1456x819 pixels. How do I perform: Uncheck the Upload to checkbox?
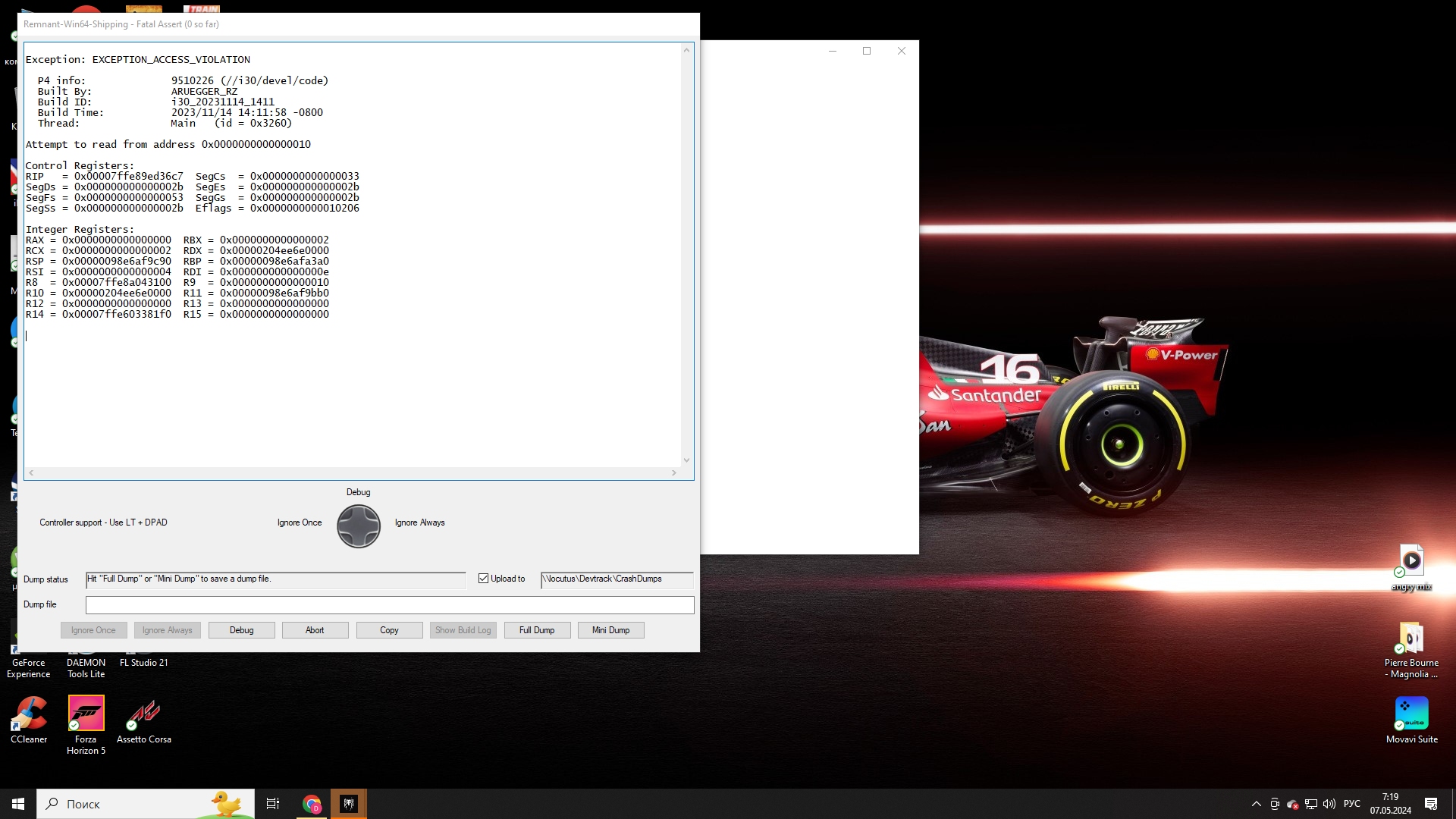483,579
